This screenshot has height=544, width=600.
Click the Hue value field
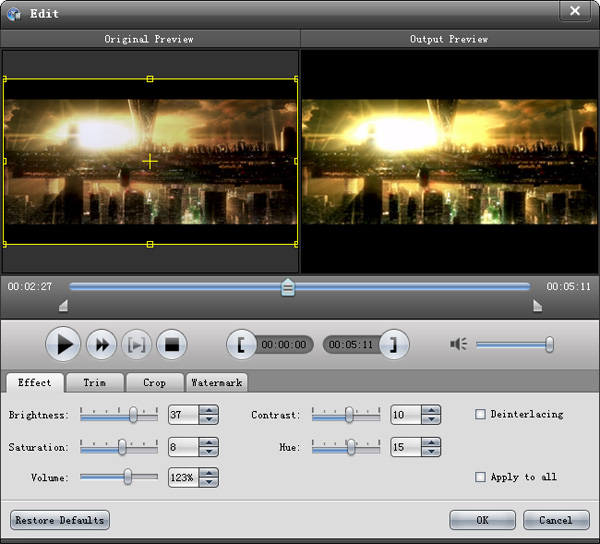(x=406, y=447)
